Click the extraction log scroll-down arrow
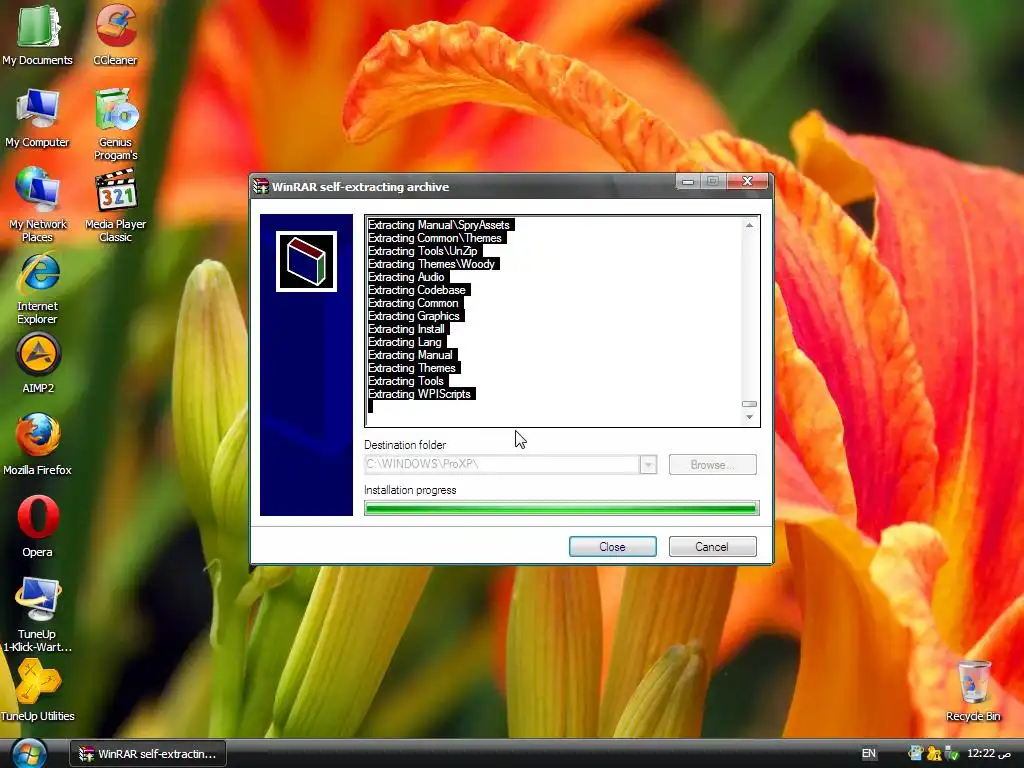 coord(749,417)
